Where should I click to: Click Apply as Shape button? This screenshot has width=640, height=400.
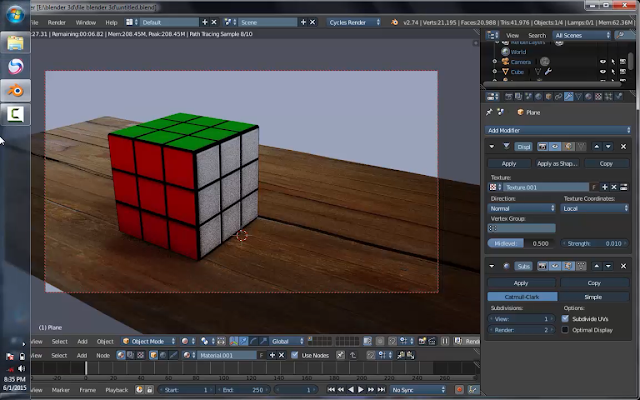pos(557,164)
